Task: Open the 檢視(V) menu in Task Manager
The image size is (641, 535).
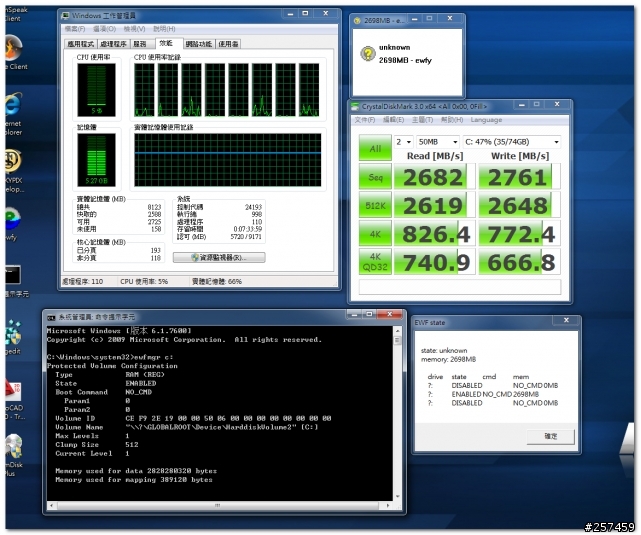Action: [132, 29]
